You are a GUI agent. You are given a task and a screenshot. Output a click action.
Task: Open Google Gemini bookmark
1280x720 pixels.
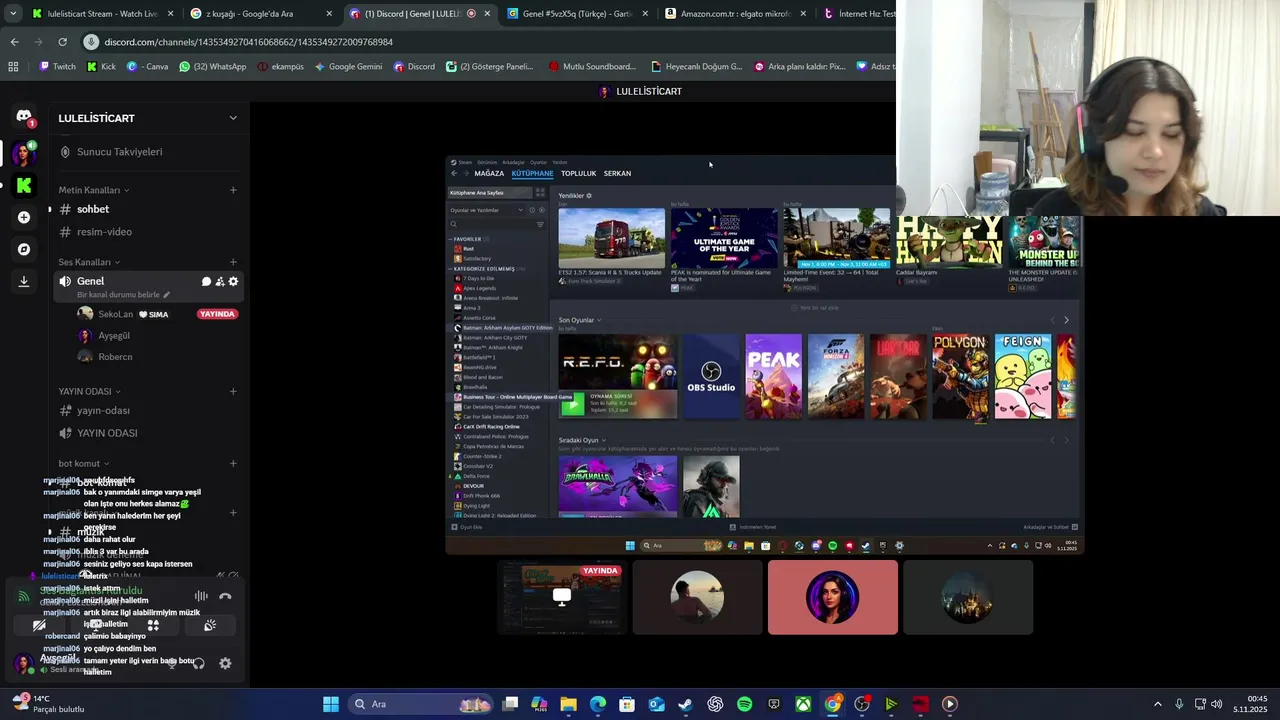(348, 67)
